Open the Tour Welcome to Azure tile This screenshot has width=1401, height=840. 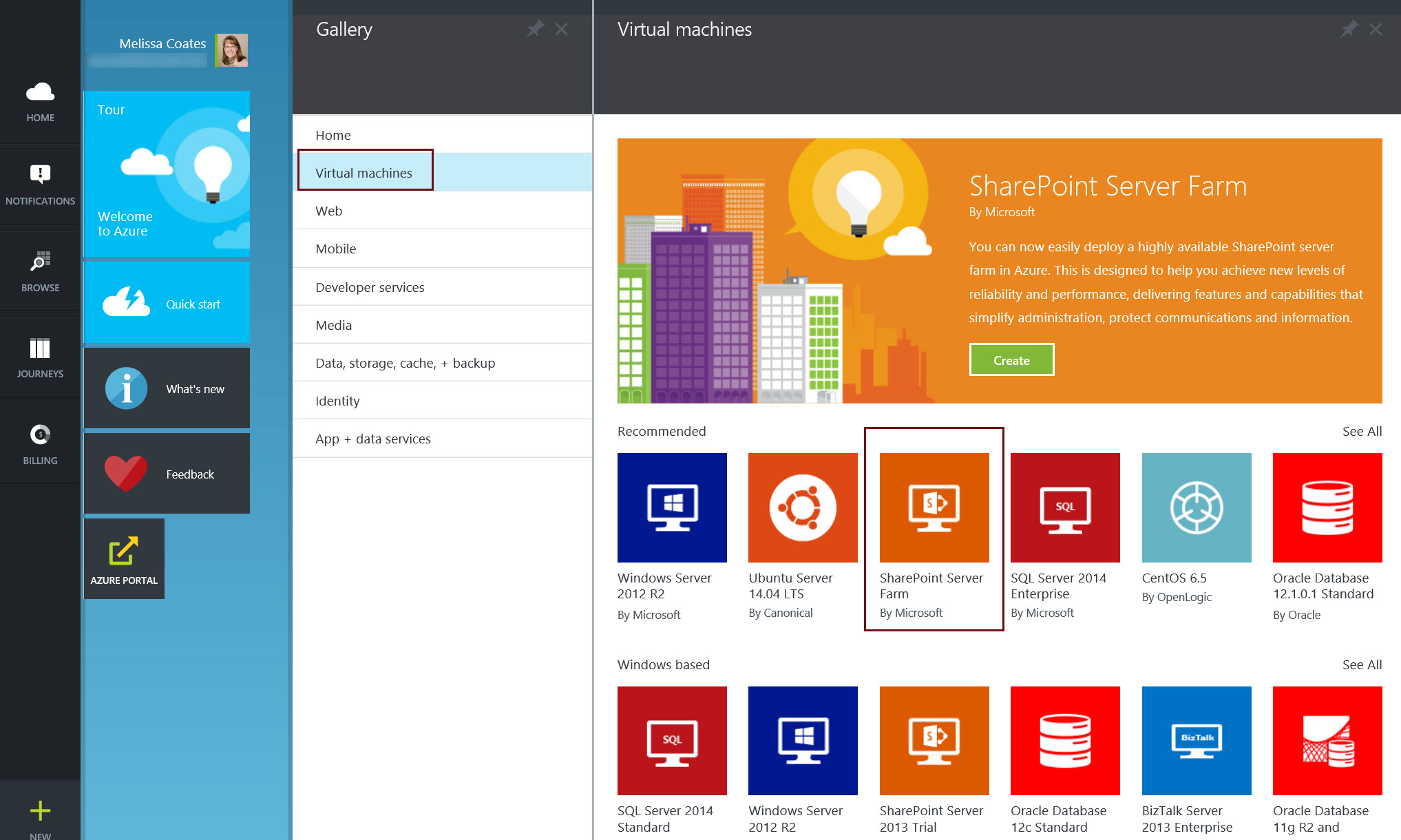(x=167, y=174)
